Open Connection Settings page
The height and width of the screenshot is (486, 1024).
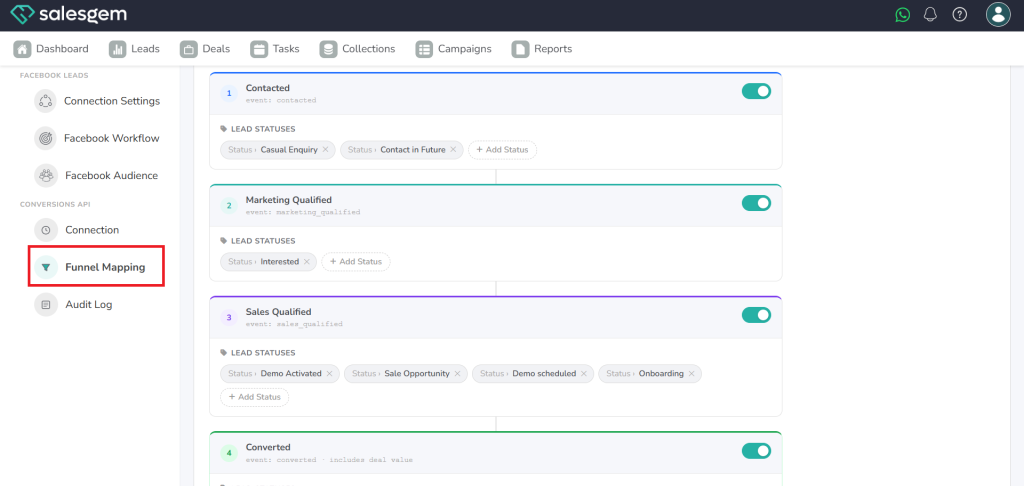[x=112, y=101]
